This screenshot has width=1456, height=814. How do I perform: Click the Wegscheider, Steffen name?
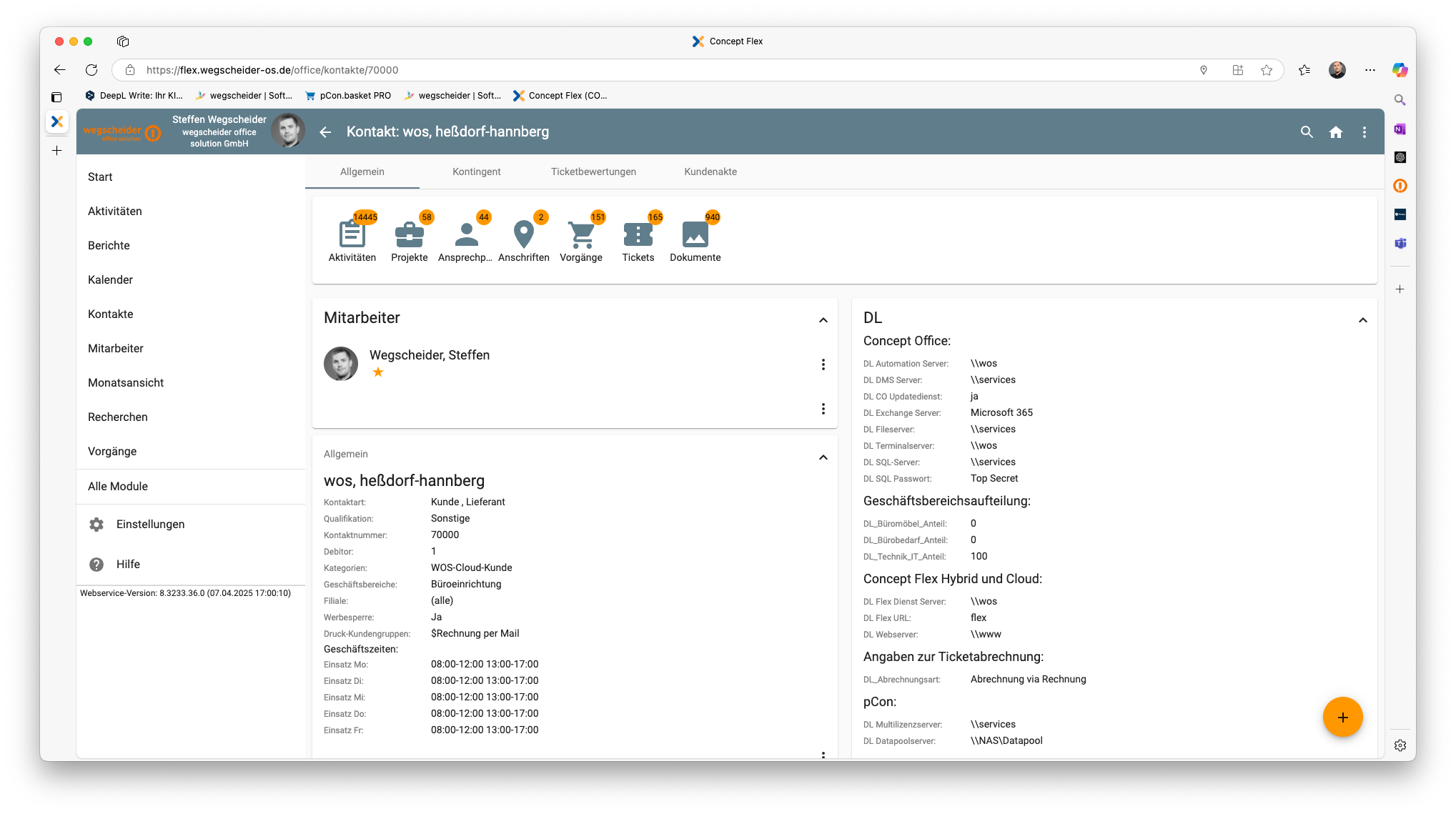(430, 355)
